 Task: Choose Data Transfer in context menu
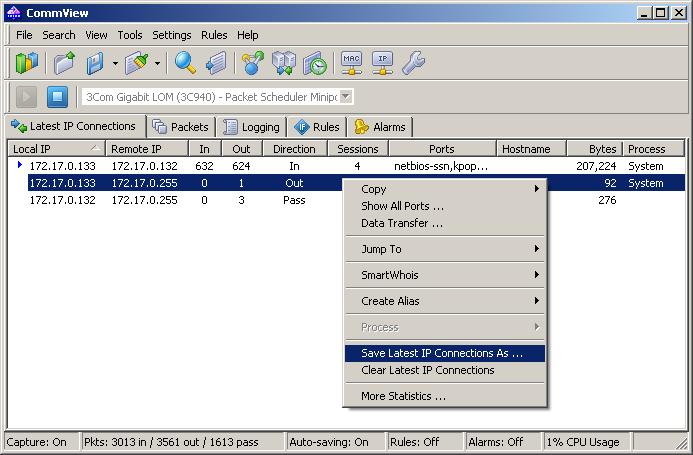tap(445, 223)
